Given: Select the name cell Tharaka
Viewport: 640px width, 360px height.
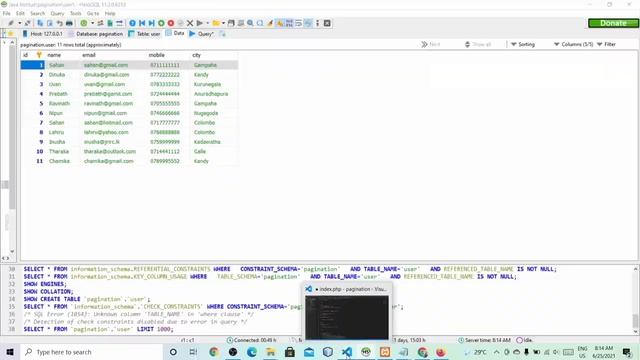Looking at the screenshot, I should [x=59, y=151].
